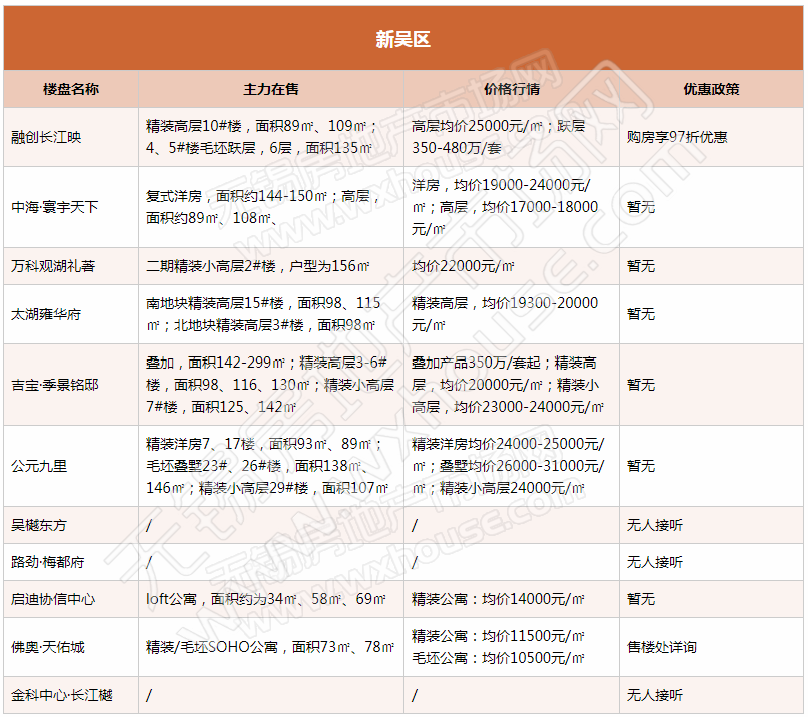Open the 金科中心·长江樾 property name

pos(61,695)
